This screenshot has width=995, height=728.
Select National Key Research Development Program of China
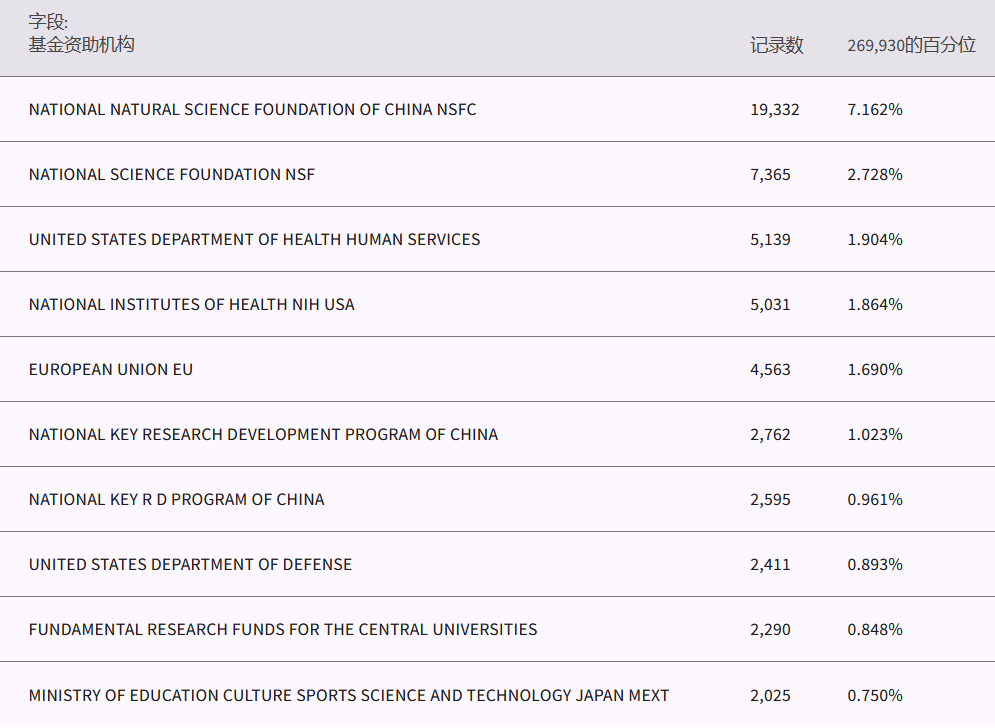click(263, 434)
